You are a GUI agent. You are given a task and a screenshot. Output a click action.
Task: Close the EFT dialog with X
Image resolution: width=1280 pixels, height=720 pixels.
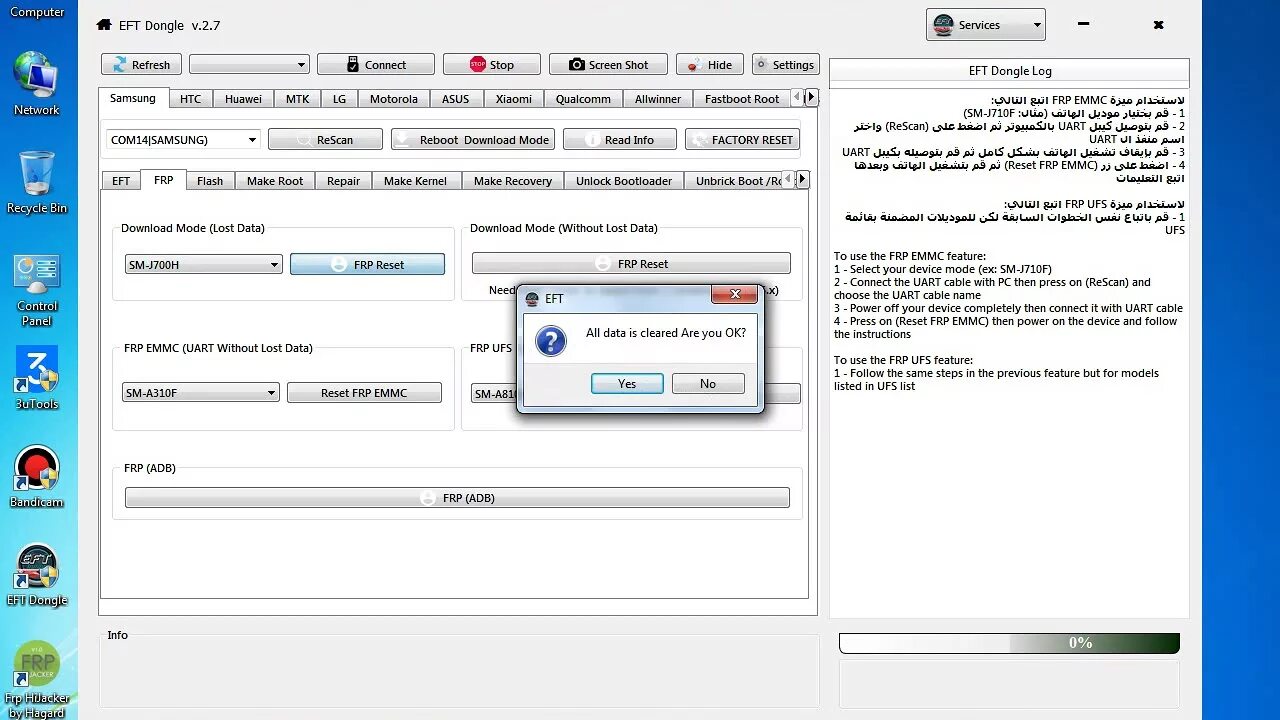[x=734, y=294]
